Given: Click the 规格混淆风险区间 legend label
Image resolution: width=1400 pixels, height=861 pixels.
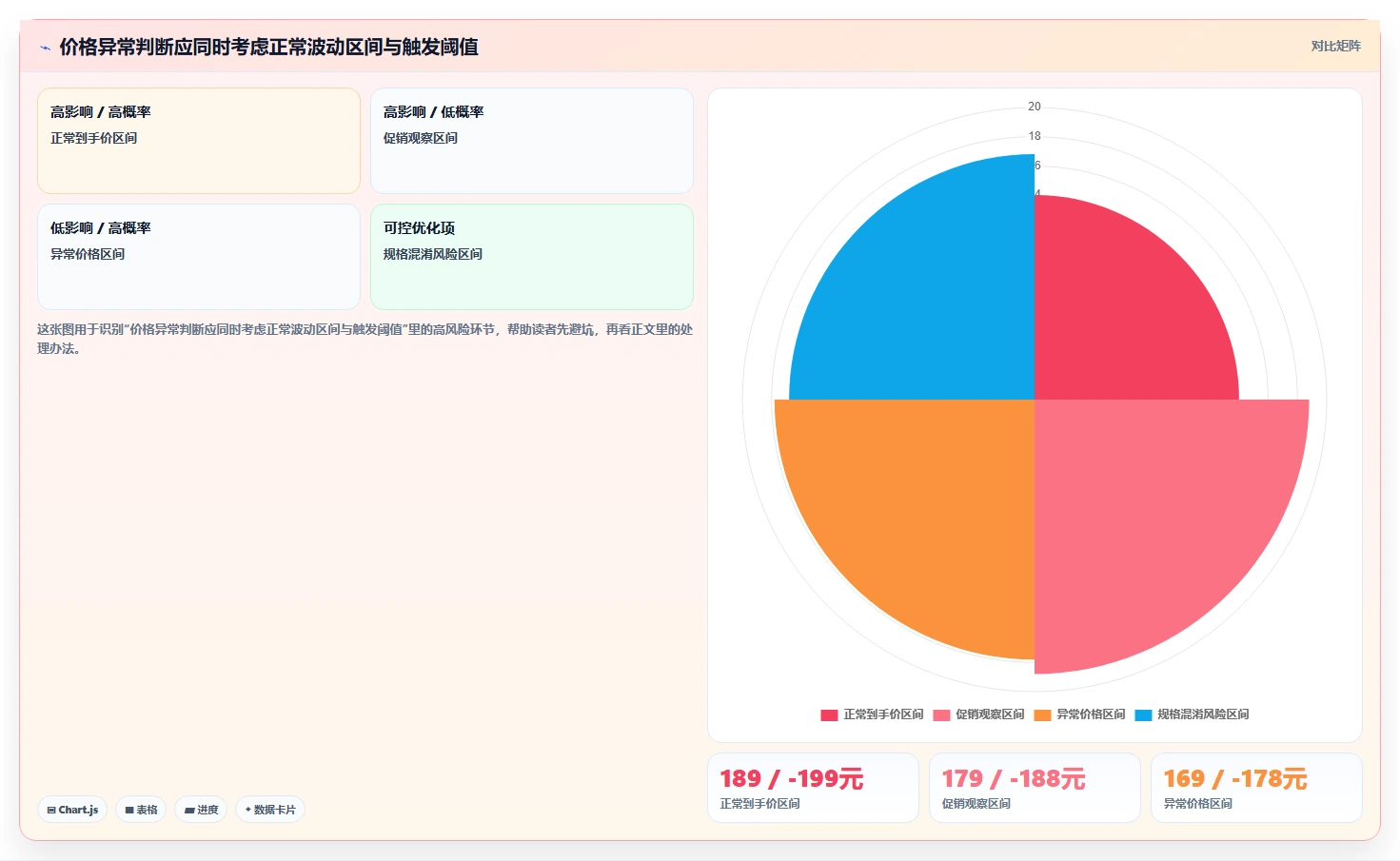Looking at the screenshot, I should (x=1203, y=714).
